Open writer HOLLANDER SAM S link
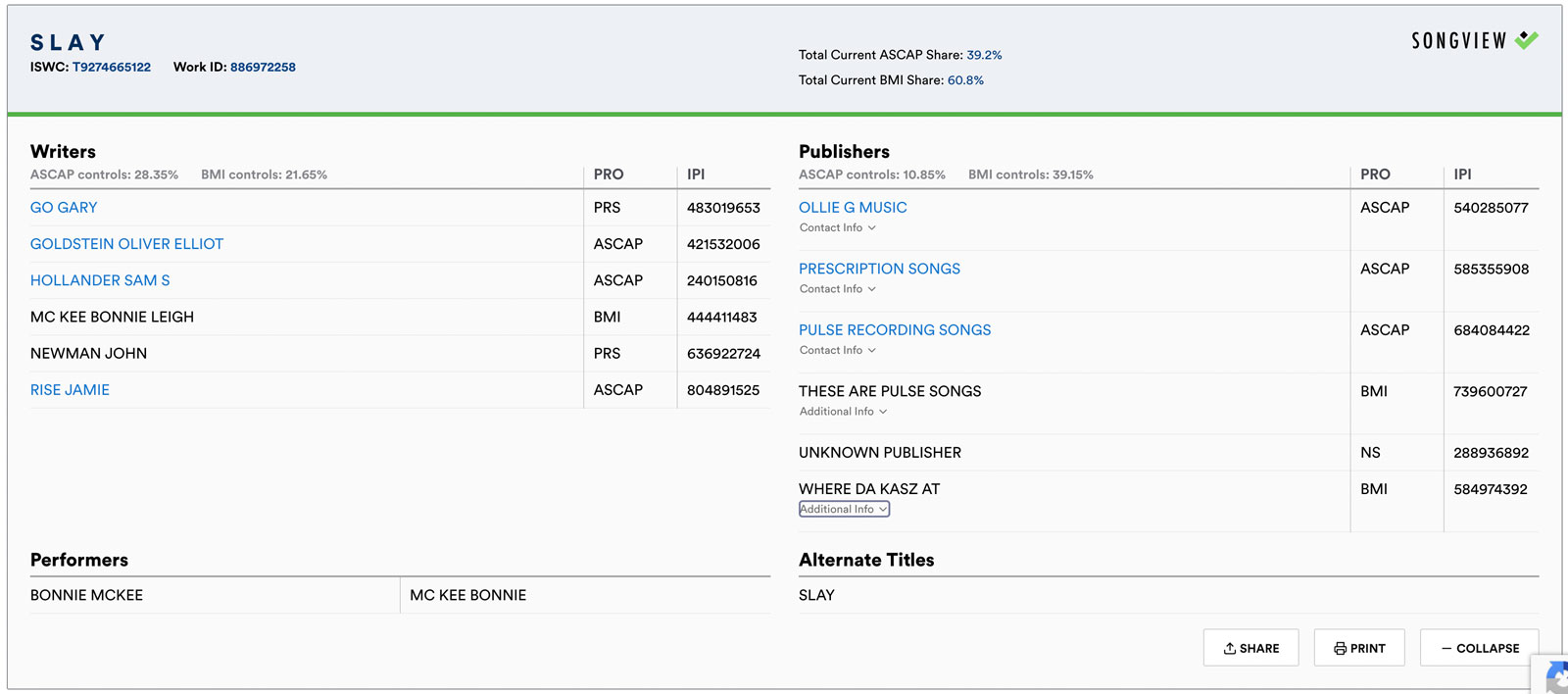Image resolution: width=1568 pixels, height=694 pixels. pos(100,280)
